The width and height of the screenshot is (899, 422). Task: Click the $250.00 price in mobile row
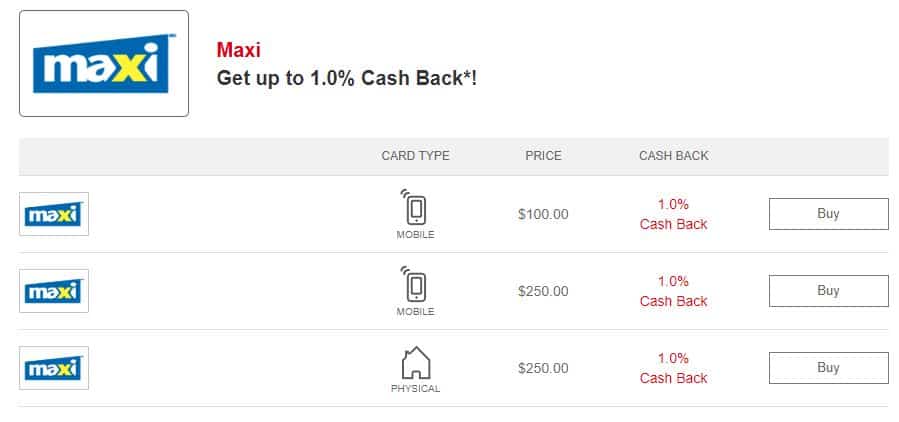[x=543, y=291]
